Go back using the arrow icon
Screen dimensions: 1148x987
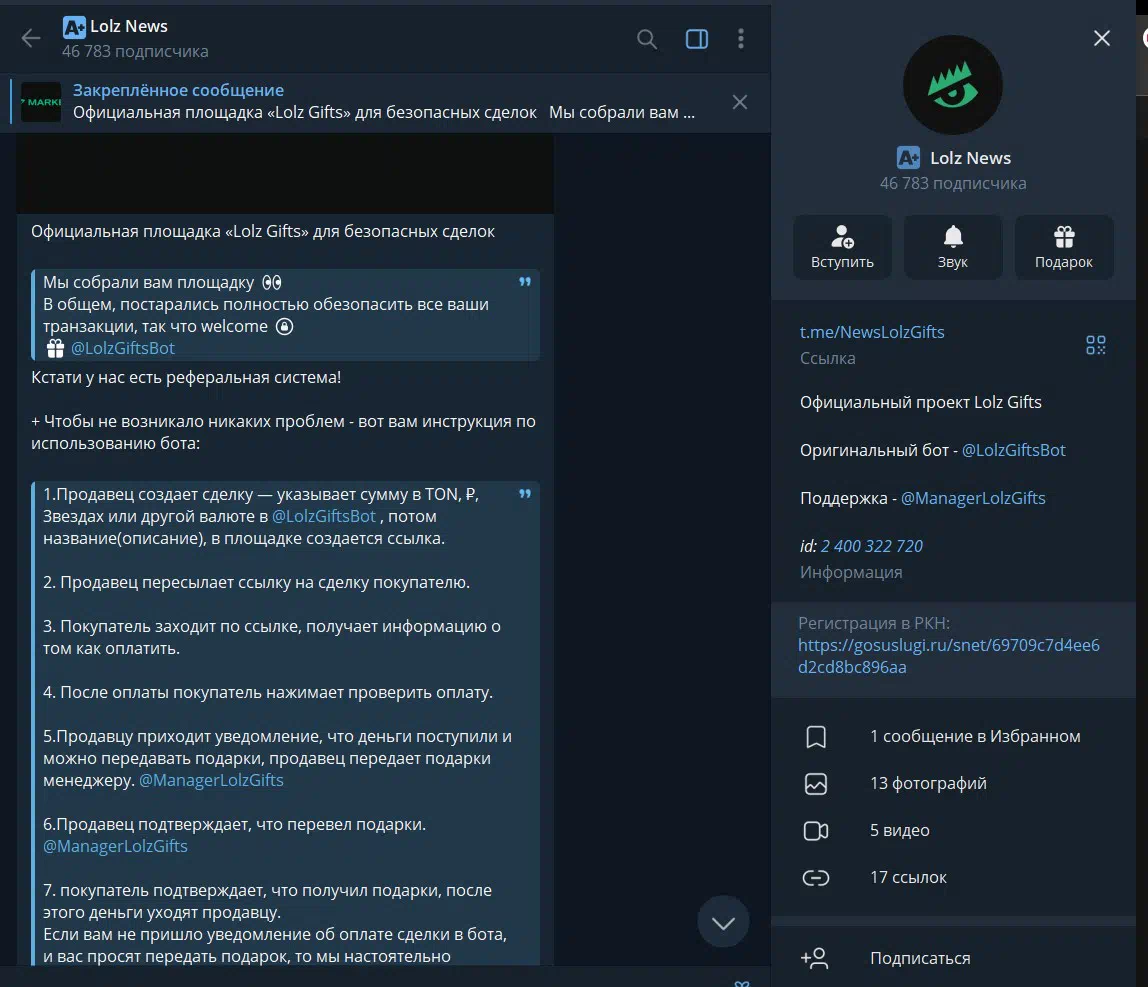pos(31,39)
